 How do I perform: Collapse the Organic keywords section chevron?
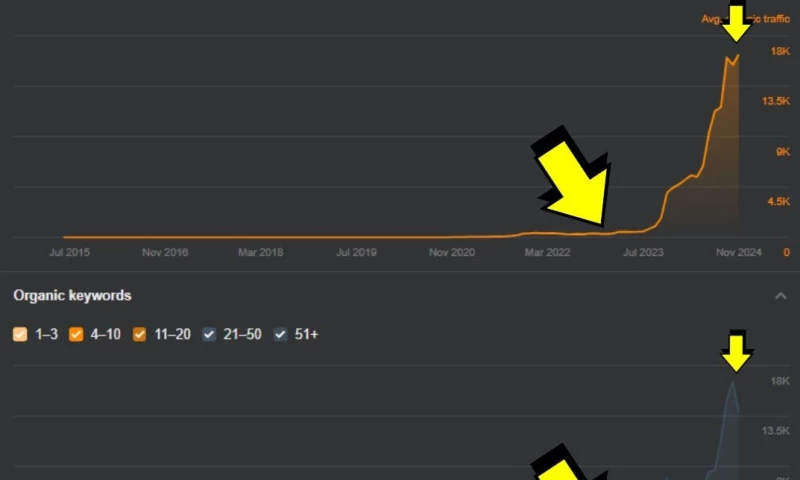click(781, 296)
